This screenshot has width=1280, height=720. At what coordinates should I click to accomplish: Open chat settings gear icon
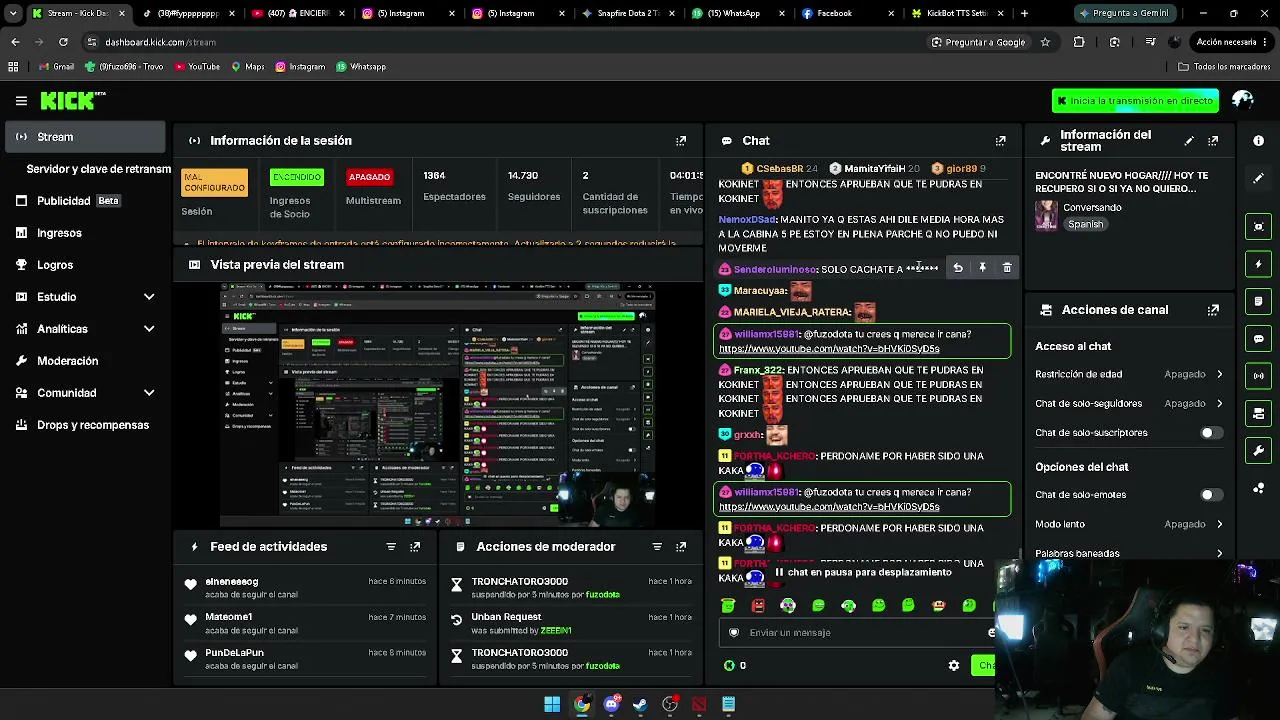[954, 665]
